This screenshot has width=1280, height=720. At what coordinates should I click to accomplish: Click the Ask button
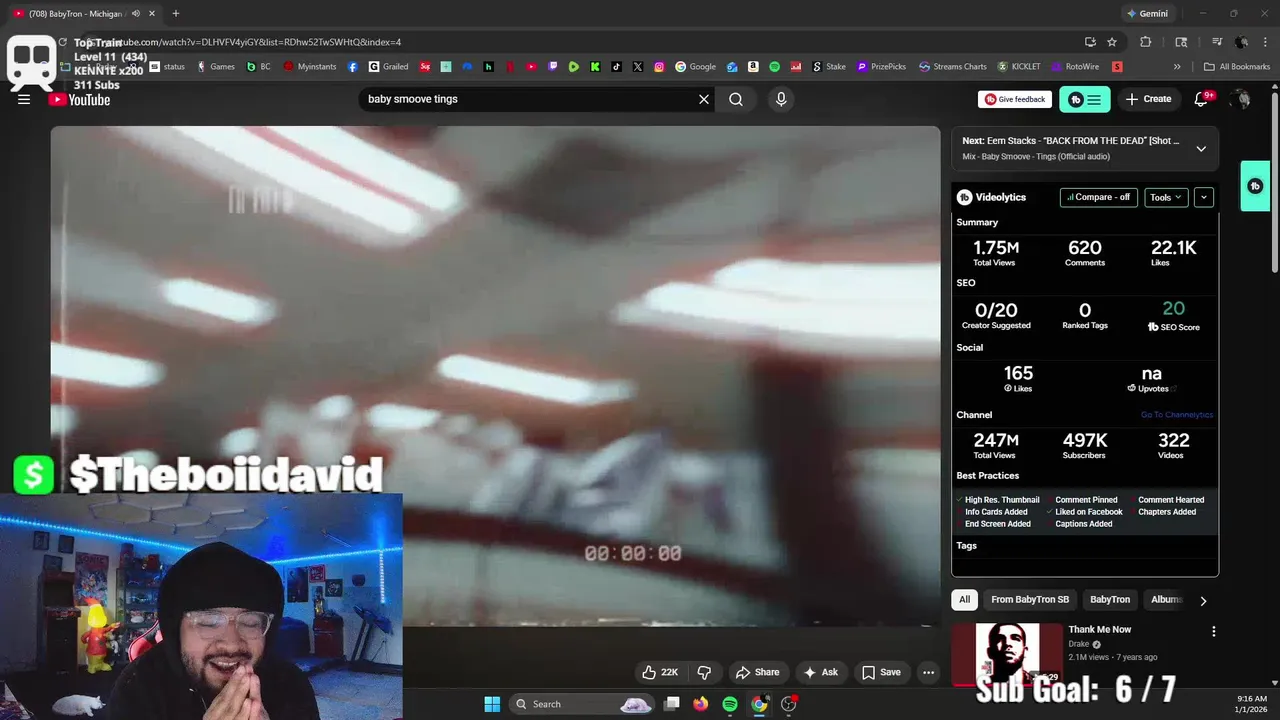[x=820, y=672]
